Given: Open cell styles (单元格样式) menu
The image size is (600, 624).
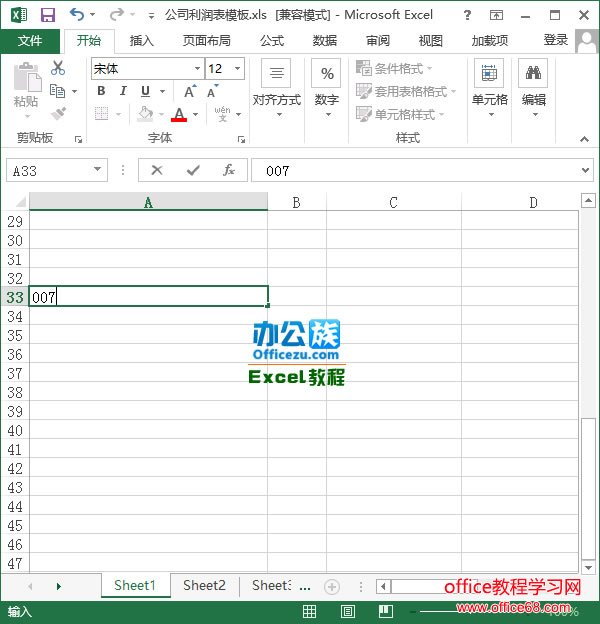Looking at the screenshot, I should 400,114.
